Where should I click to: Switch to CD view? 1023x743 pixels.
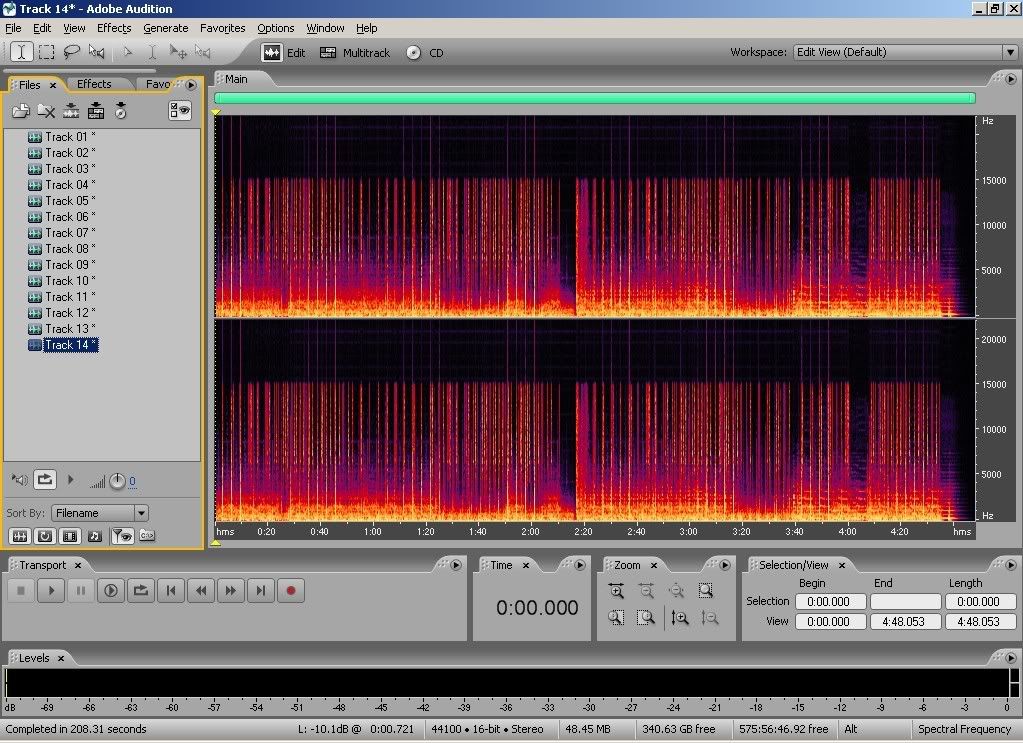click(x=425, y=53)
